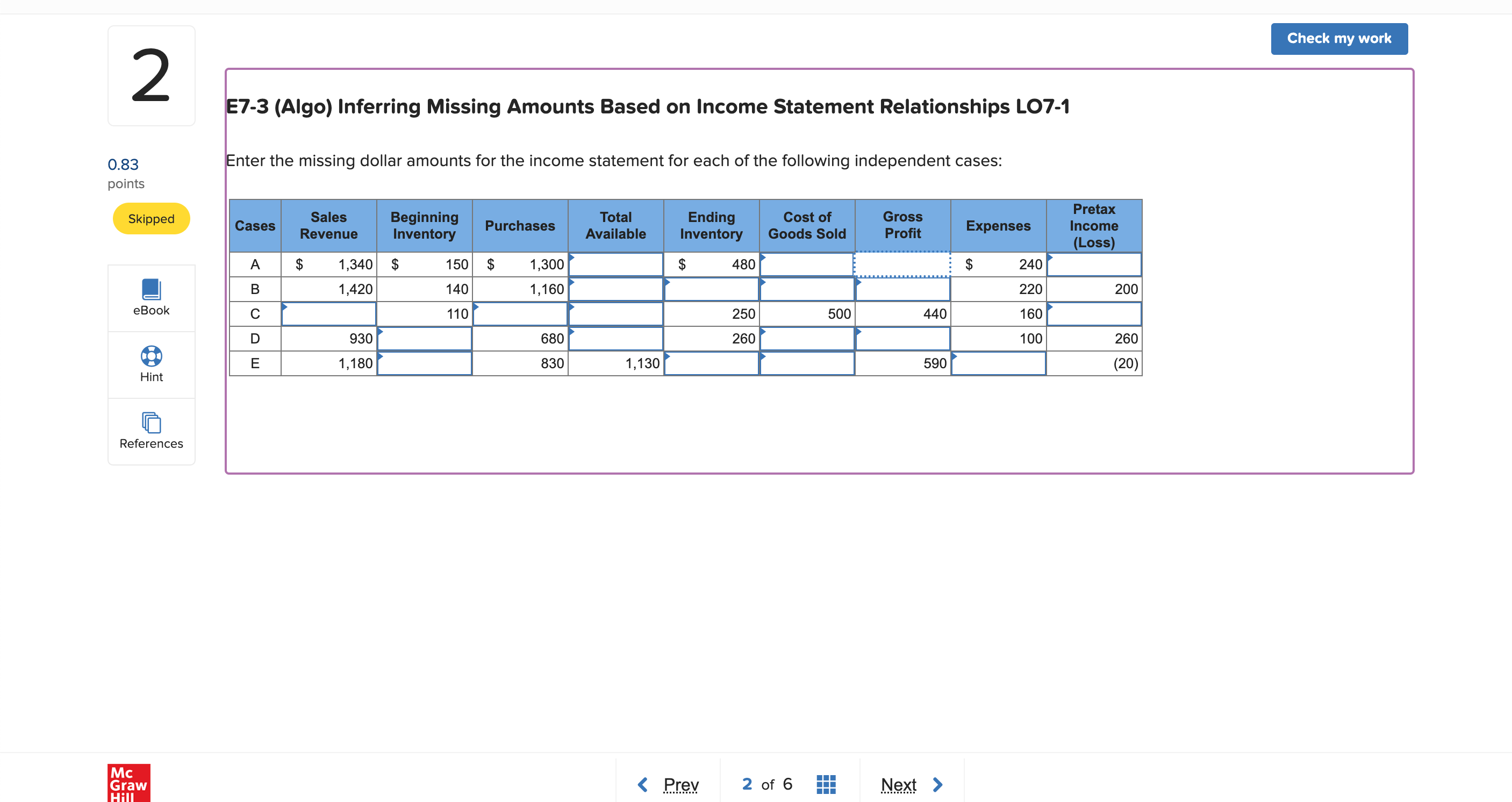1512x802 pixels.
Task: Click the Ending Inventory cell for Case B
Action: click(x=711, y=289)
